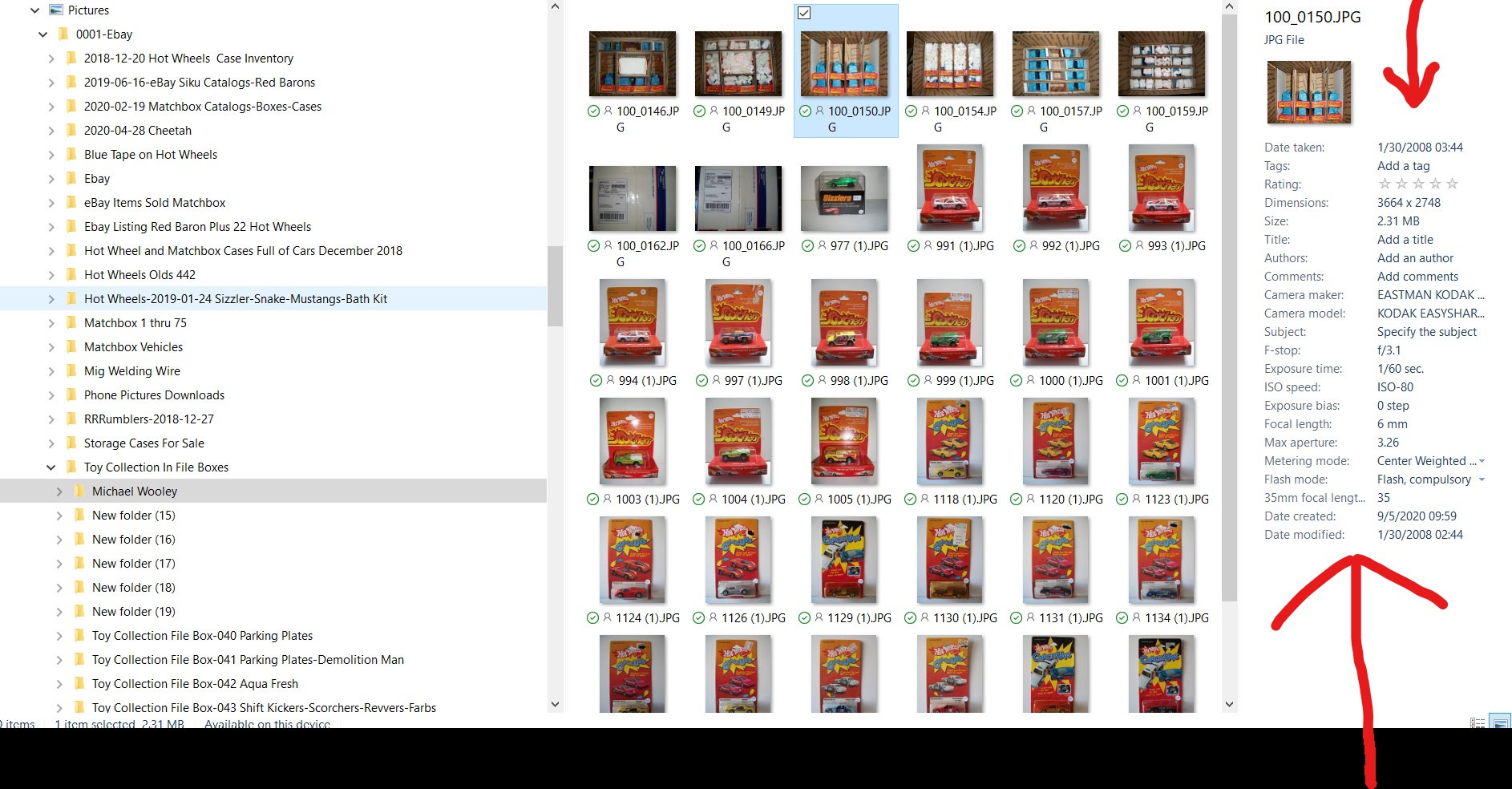Screen dimensions: 1512x789
Task: Expand the Michael Wooley folder
Action: point(59,491)
